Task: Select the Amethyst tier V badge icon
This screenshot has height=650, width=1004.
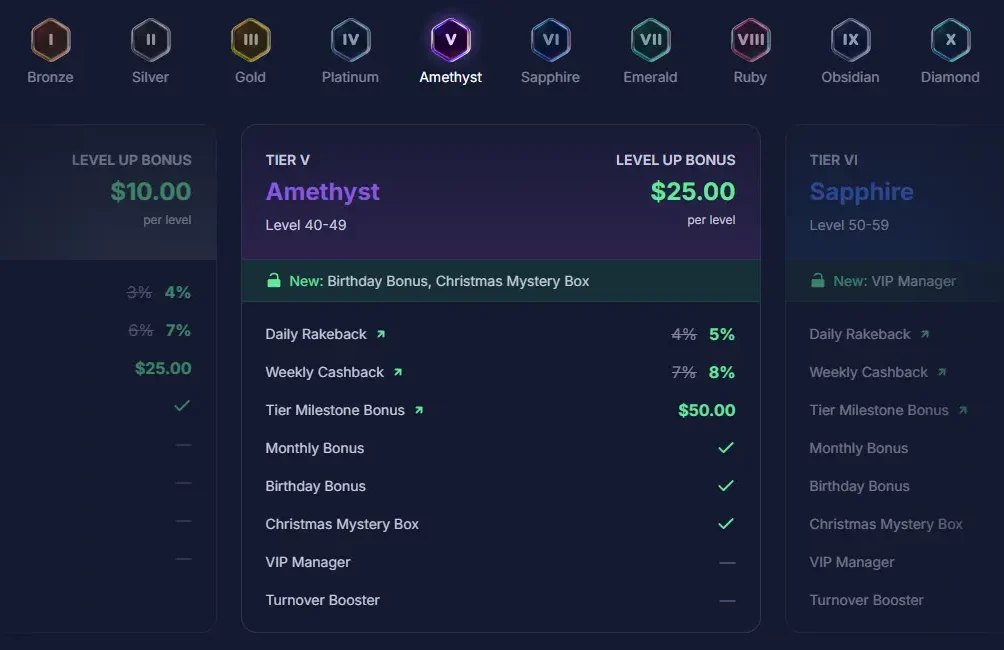Action: point(451,40)
